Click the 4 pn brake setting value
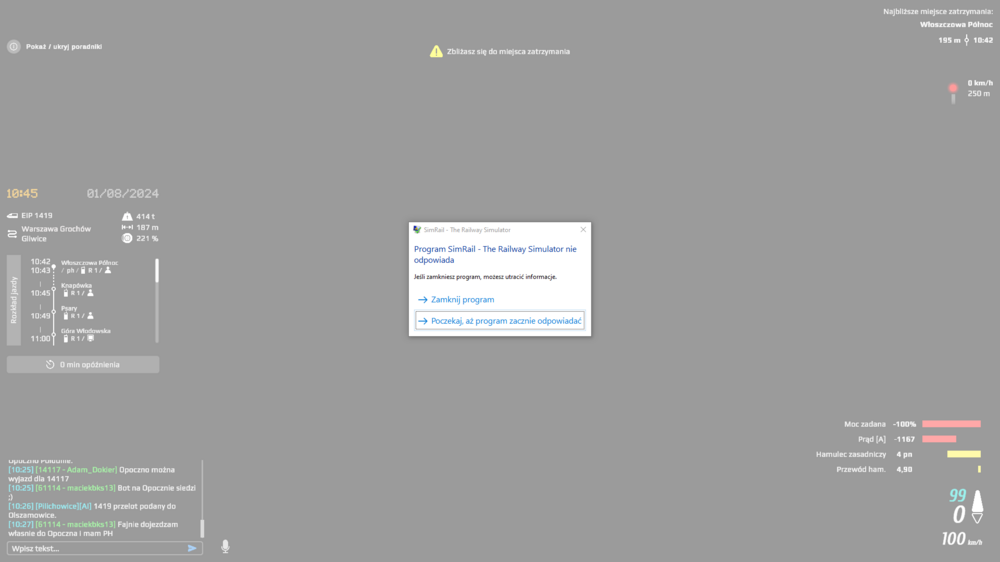Viewport: 1000px width, 562px height. 904,454
